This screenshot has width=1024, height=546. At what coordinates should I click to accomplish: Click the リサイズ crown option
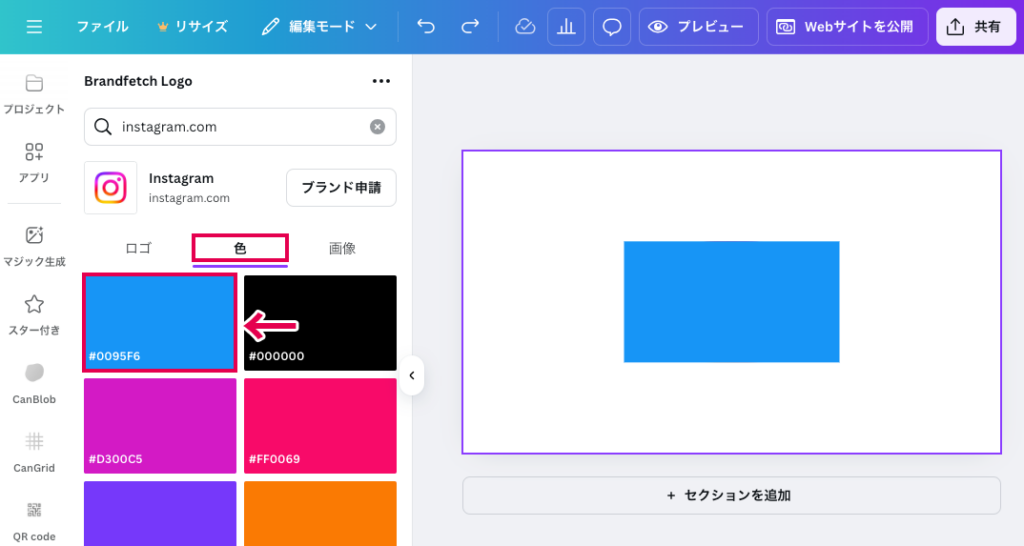pos(193,27)
